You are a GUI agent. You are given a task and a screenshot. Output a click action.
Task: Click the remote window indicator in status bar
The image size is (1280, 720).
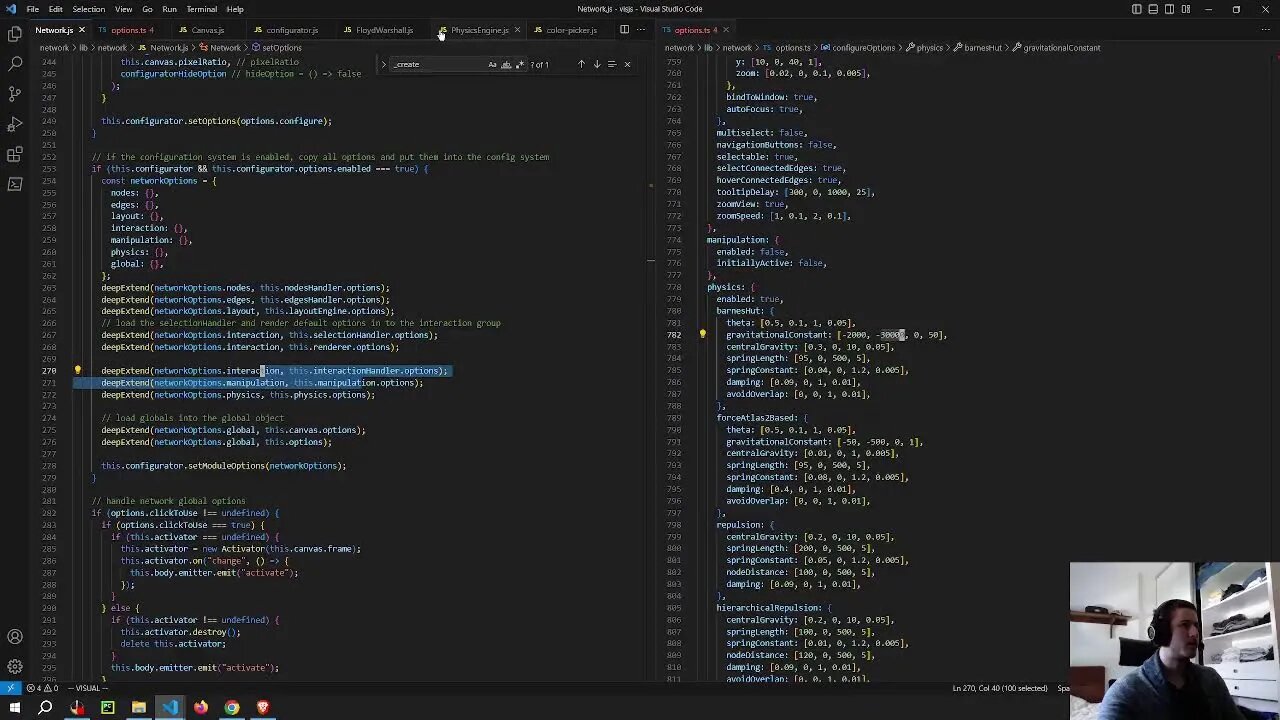(10, 688)
